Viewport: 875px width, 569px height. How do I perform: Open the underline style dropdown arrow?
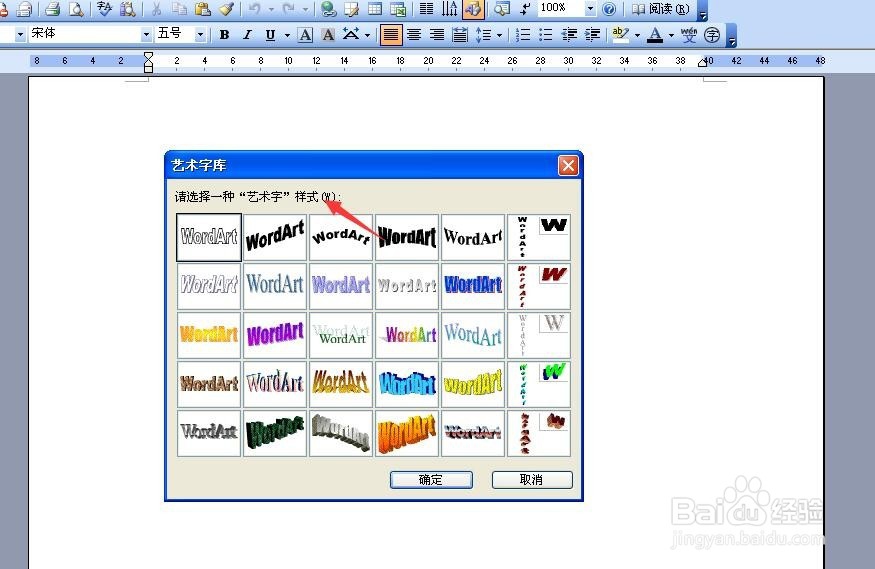[x=287, y=35]
